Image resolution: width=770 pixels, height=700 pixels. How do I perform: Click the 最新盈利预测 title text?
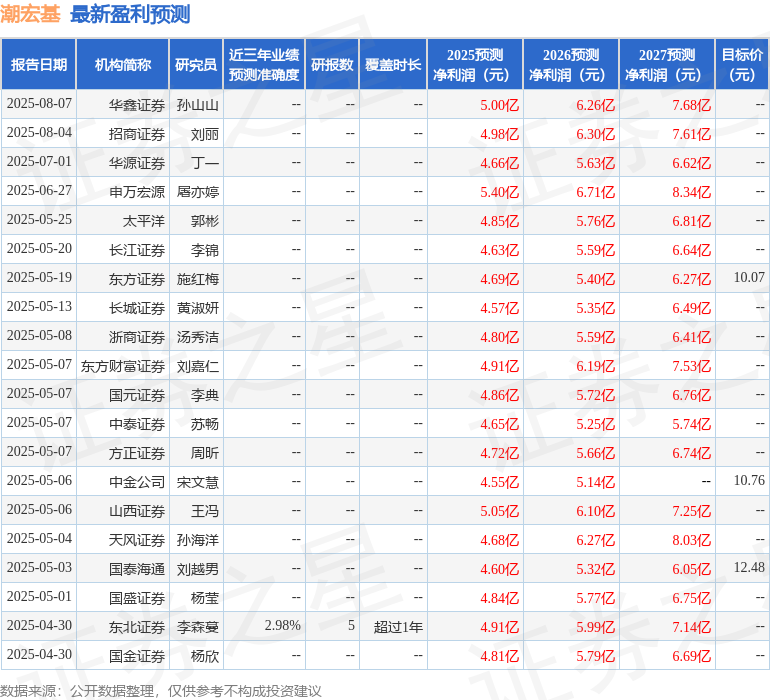click(130, 14)
